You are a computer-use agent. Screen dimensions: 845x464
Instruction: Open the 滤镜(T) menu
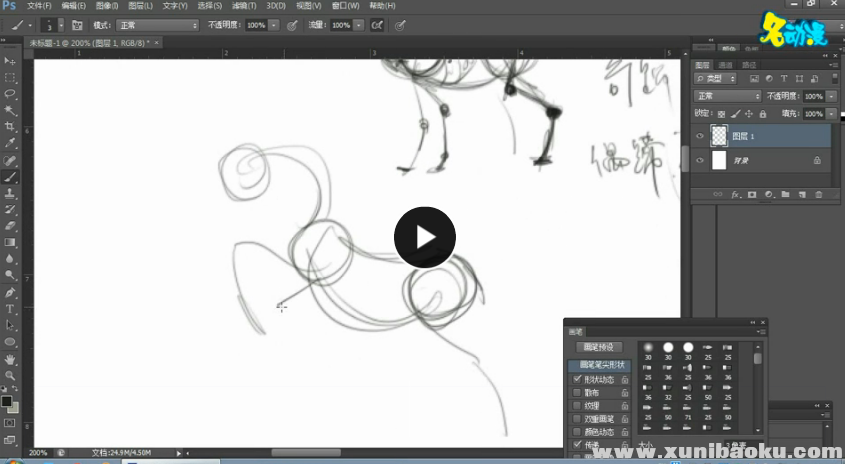tap(239, 6)
